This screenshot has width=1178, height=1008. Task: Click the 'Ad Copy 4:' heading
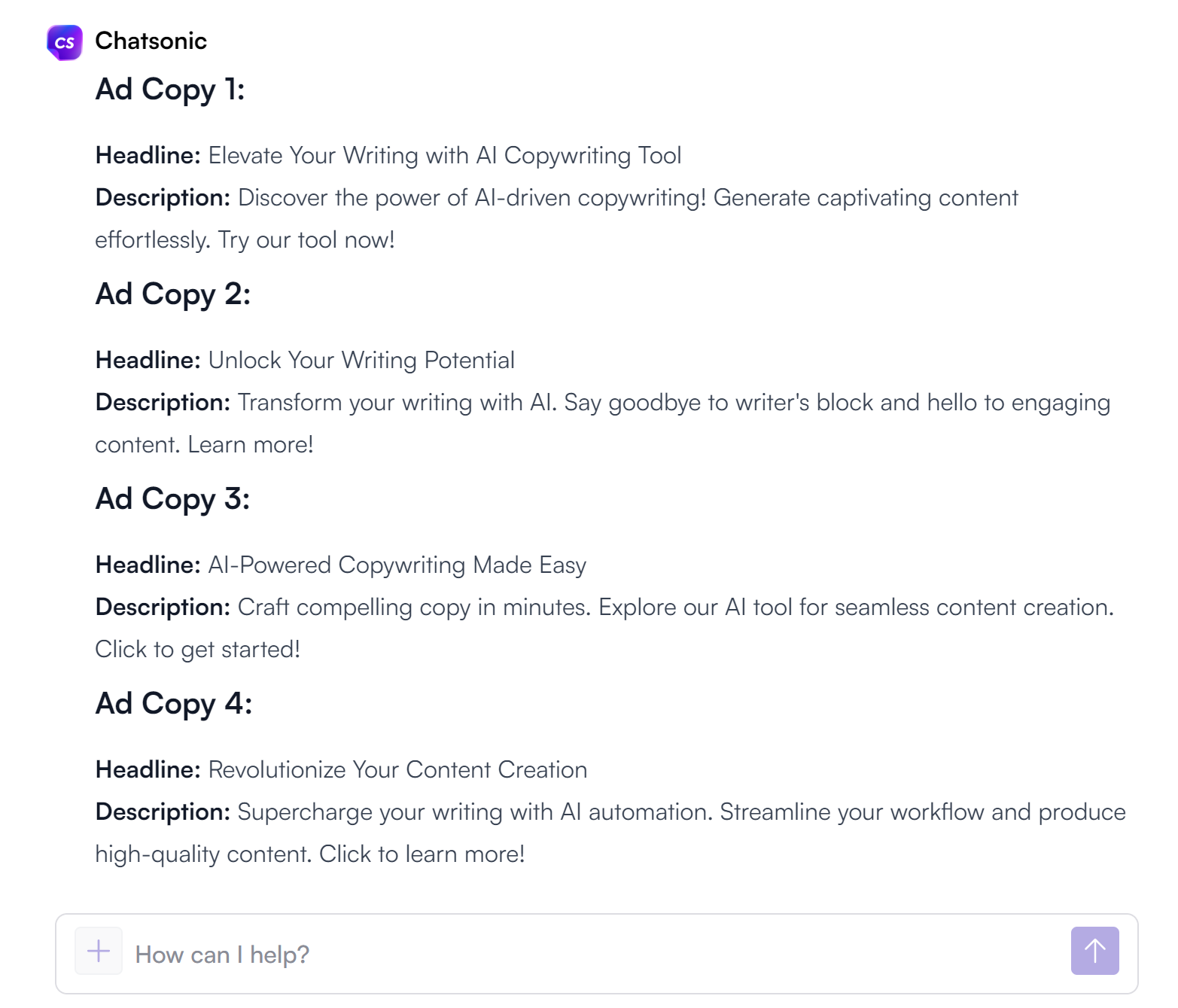click(x=173, y=704)
